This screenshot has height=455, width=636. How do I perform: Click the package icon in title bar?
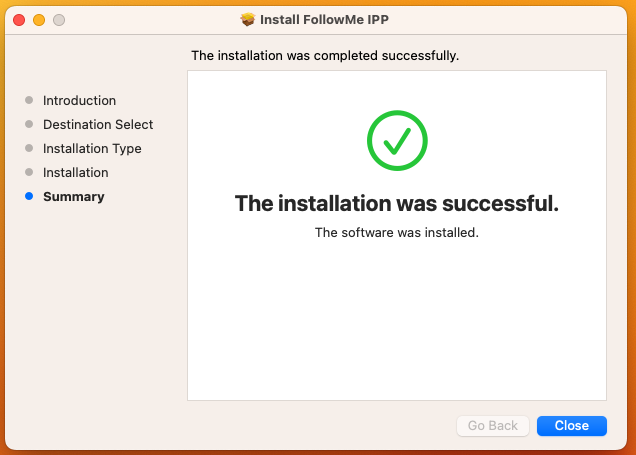tap(247, 19)
